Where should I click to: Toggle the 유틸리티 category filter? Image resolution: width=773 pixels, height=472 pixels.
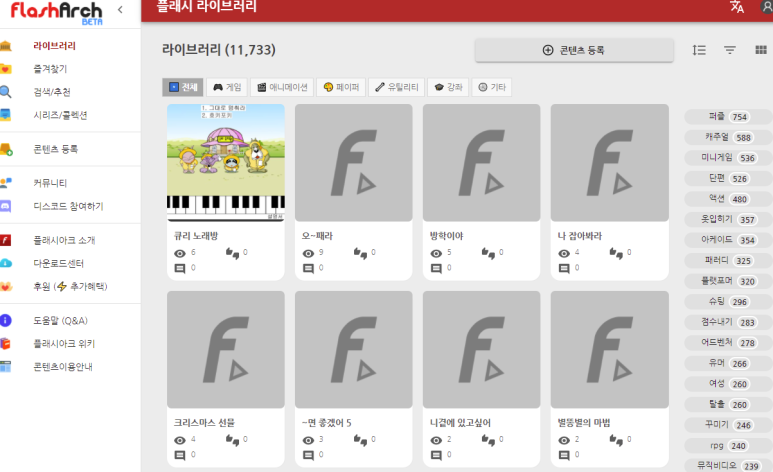point(396,88)
